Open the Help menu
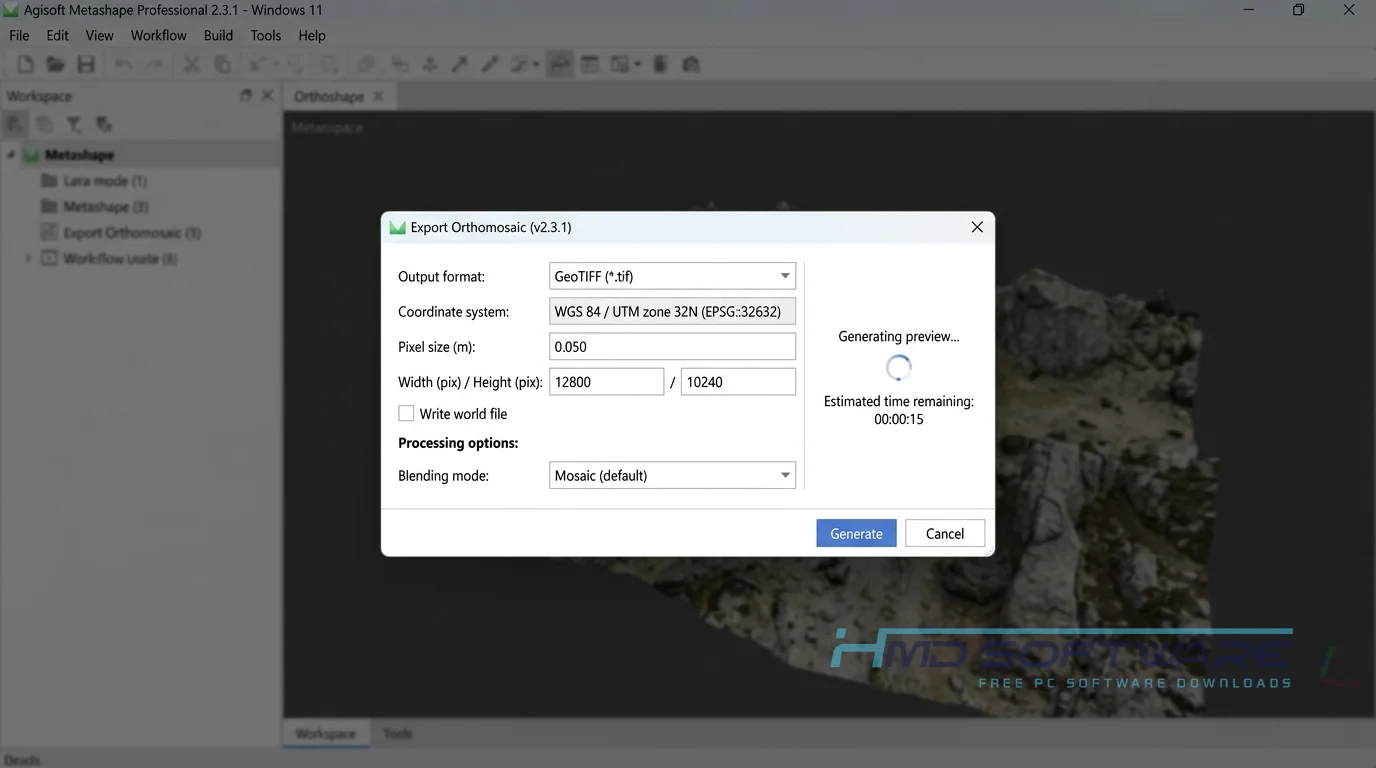This screenshot has width=1376, height=768. (x=312, y=35)
